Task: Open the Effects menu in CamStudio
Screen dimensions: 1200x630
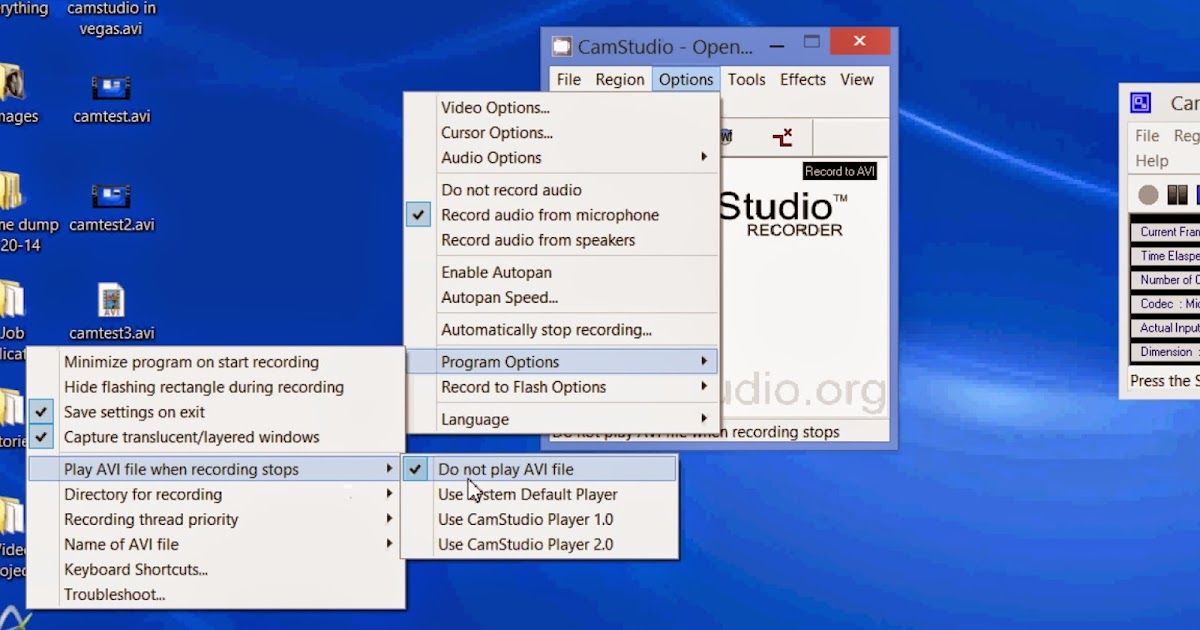Action: [x=803, y=79]
